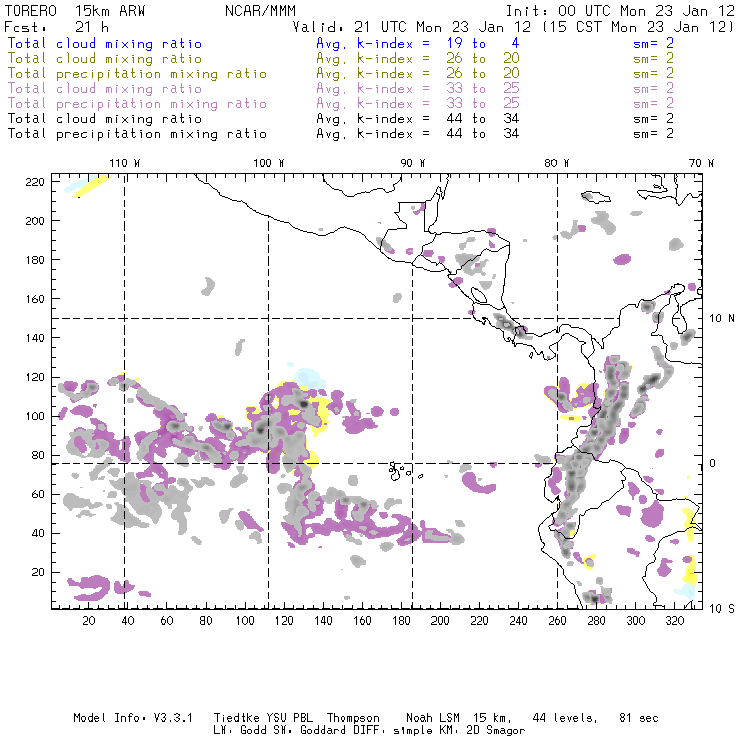Image resolution: width=740 pixels, height=740 pixels.
Task: Click the "Model Info: V3.3.1" footer text
Action: 133,718
